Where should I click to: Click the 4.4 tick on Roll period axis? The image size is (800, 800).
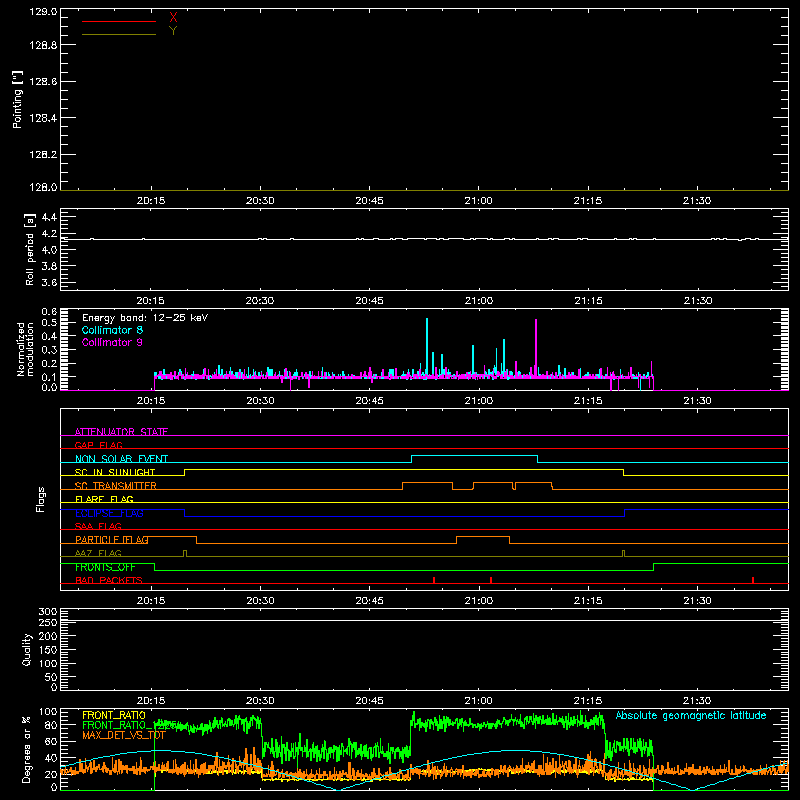coord(49,217)
